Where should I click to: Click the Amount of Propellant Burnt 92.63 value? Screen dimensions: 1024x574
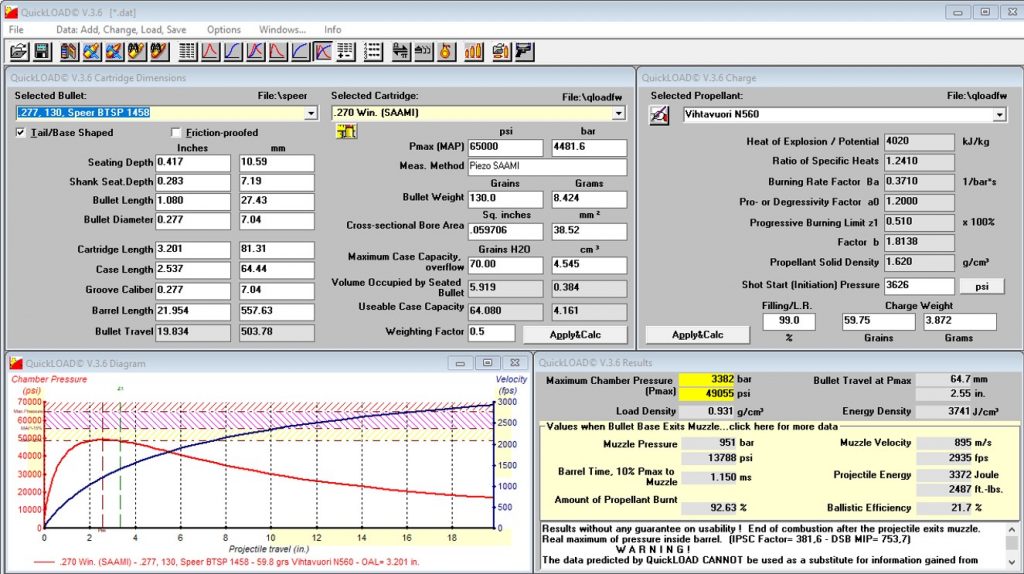(709, 507)
